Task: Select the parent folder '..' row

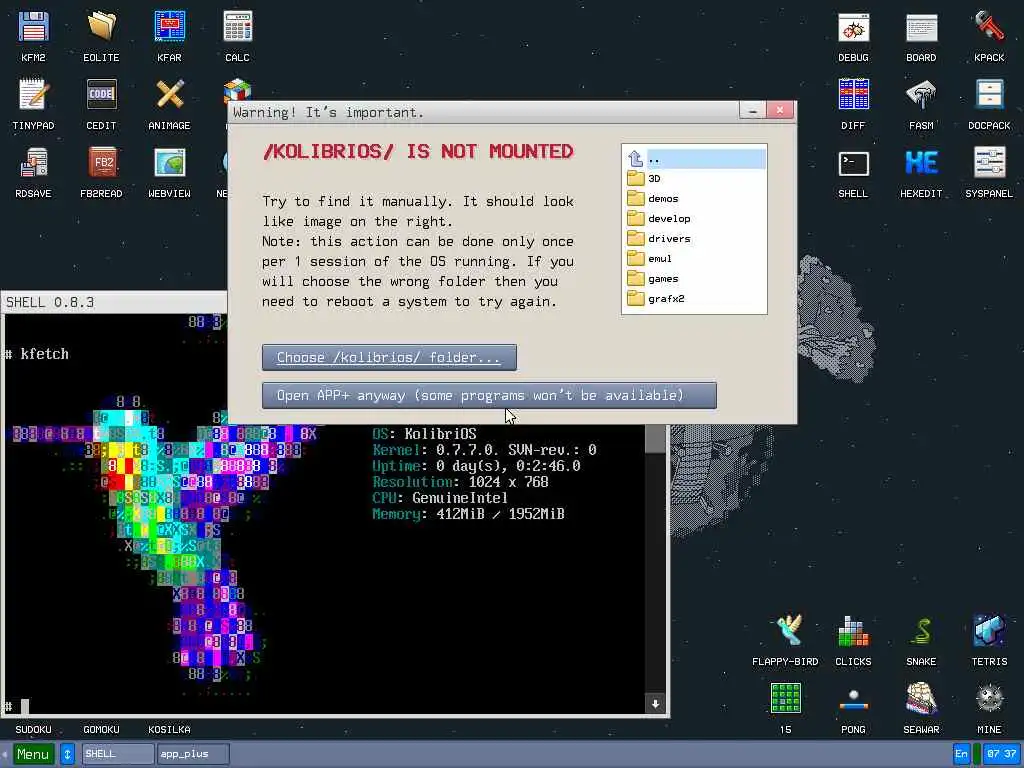Action: point(695,159)
